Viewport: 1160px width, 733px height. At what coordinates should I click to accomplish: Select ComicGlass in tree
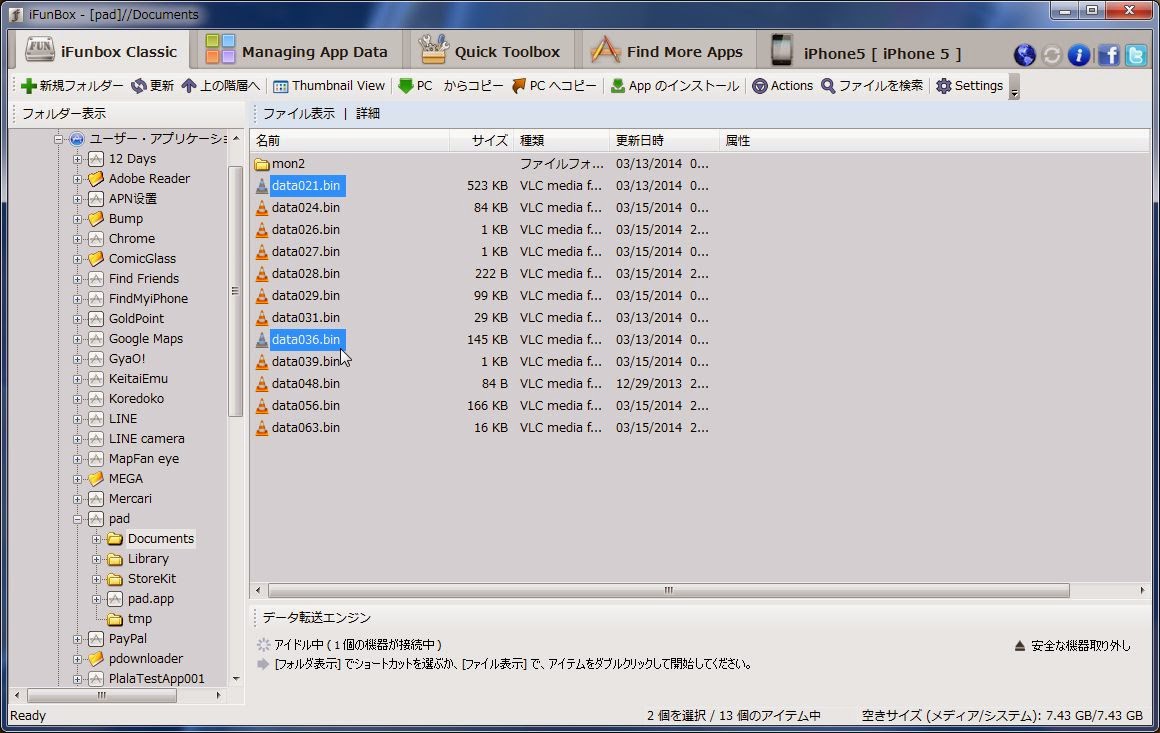click(x=142, y=259)
